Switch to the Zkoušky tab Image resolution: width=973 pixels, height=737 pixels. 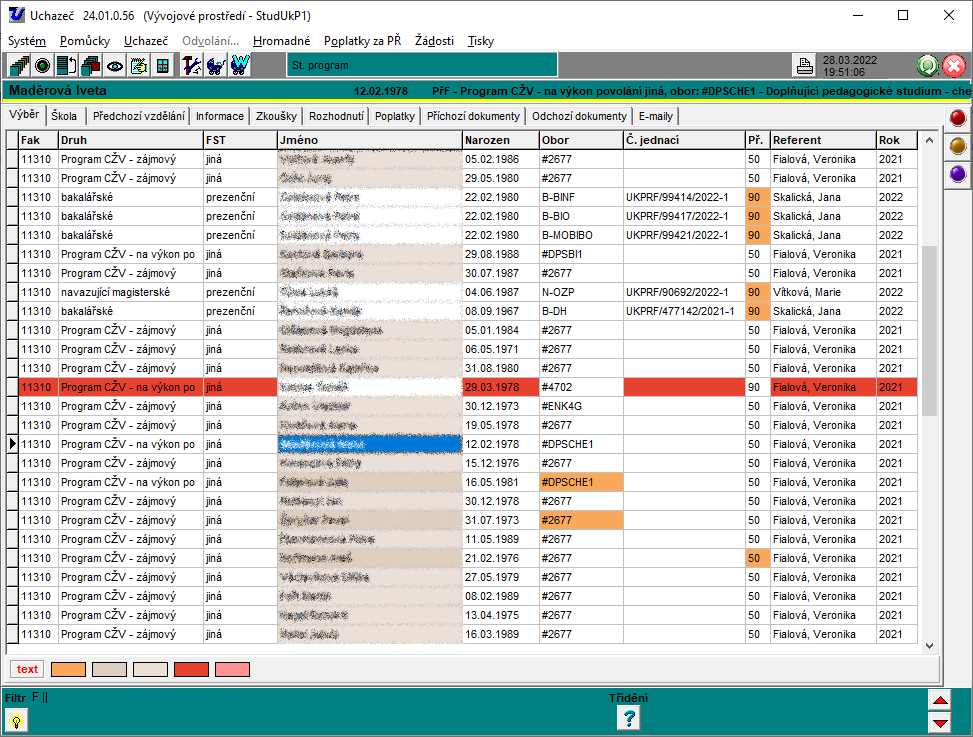click(275, 116)
